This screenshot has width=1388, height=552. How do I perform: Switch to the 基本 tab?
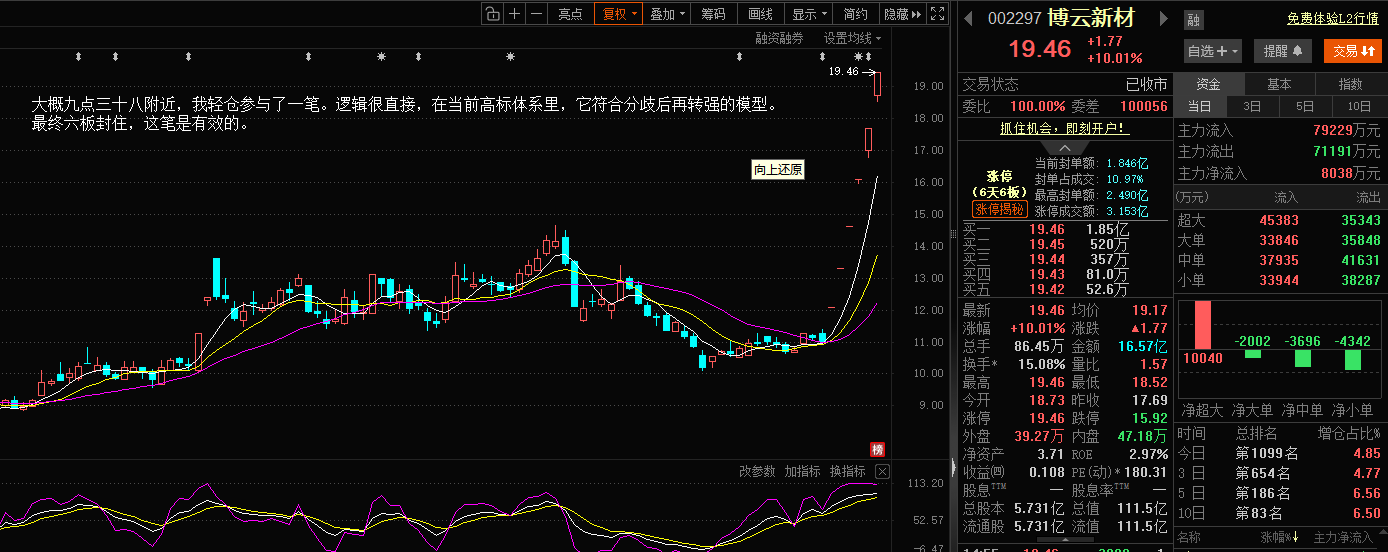click(x=1279, y=85)
